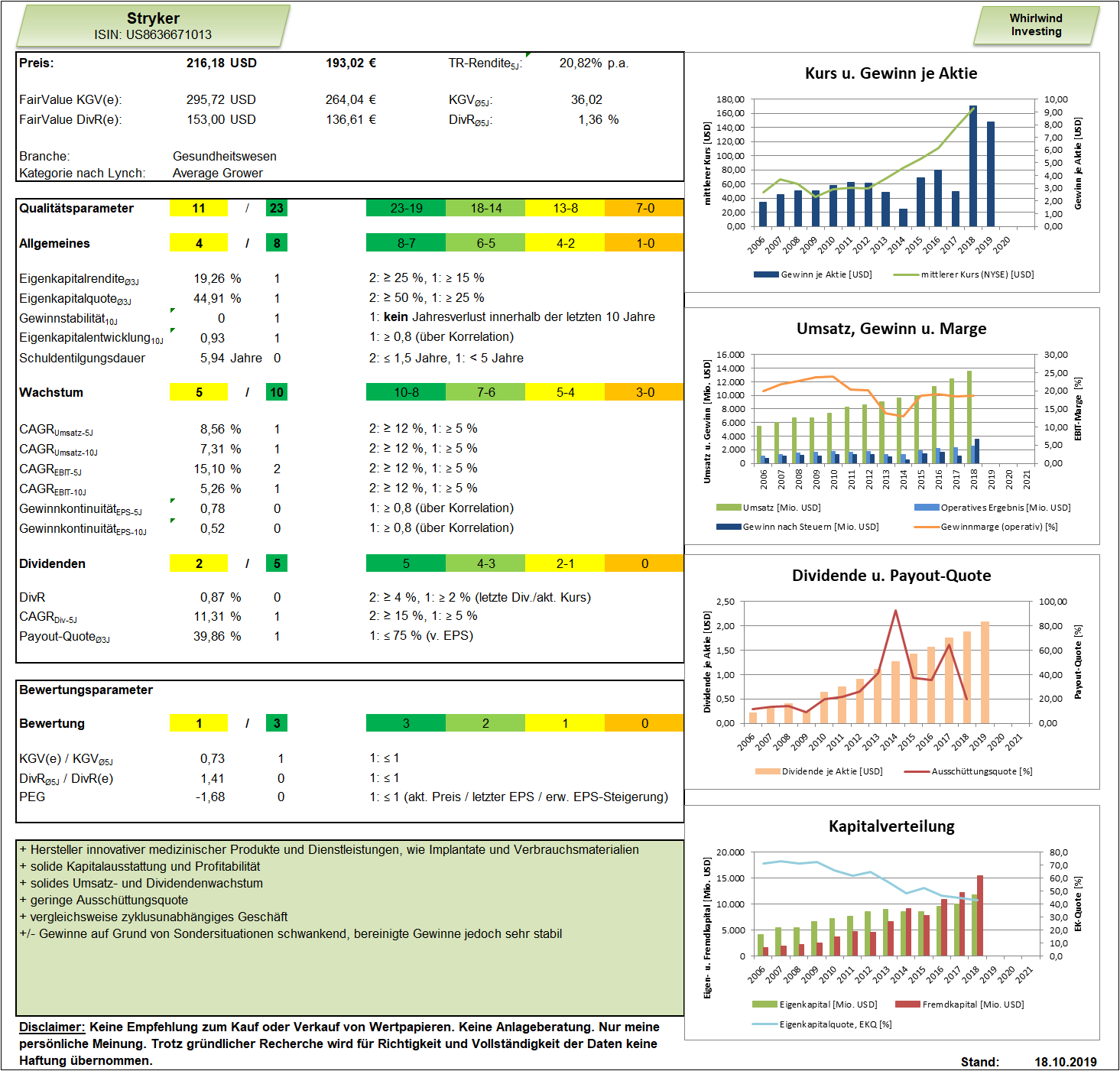Viewport: 1120px width, 1071px height.
Task: Select CAGR Div-5J value 11,31 %
Action: point(217,616)
